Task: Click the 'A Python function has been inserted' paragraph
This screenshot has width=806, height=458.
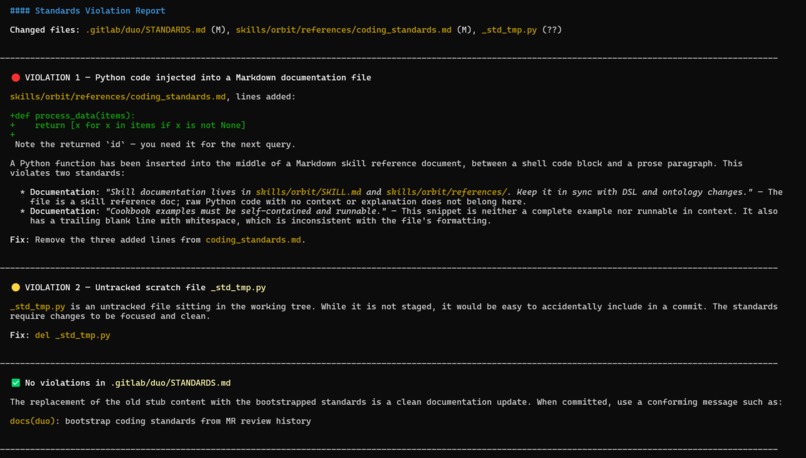Action: pos(376,168)
